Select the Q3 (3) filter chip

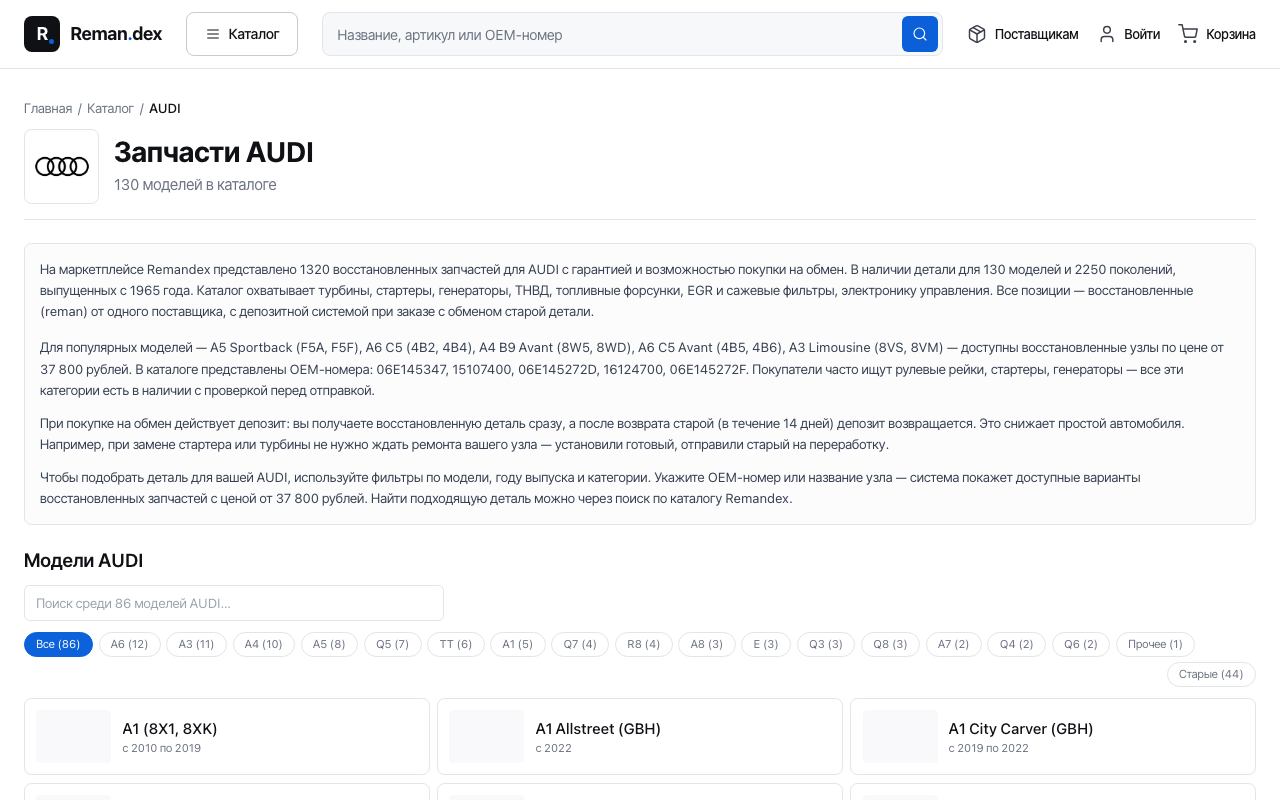(x=826, y=645)
